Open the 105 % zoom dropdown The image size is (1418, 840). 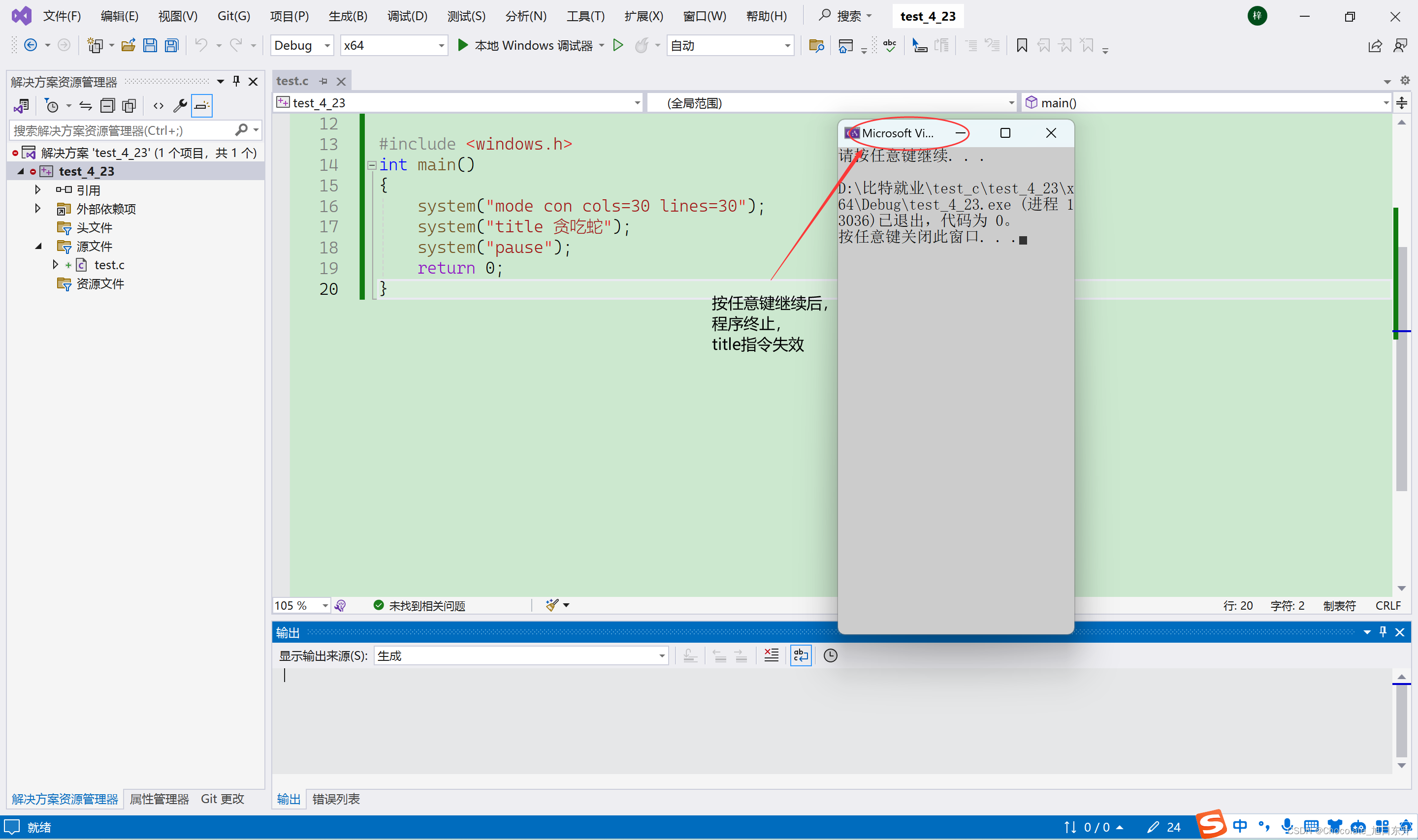click(301, 605)
